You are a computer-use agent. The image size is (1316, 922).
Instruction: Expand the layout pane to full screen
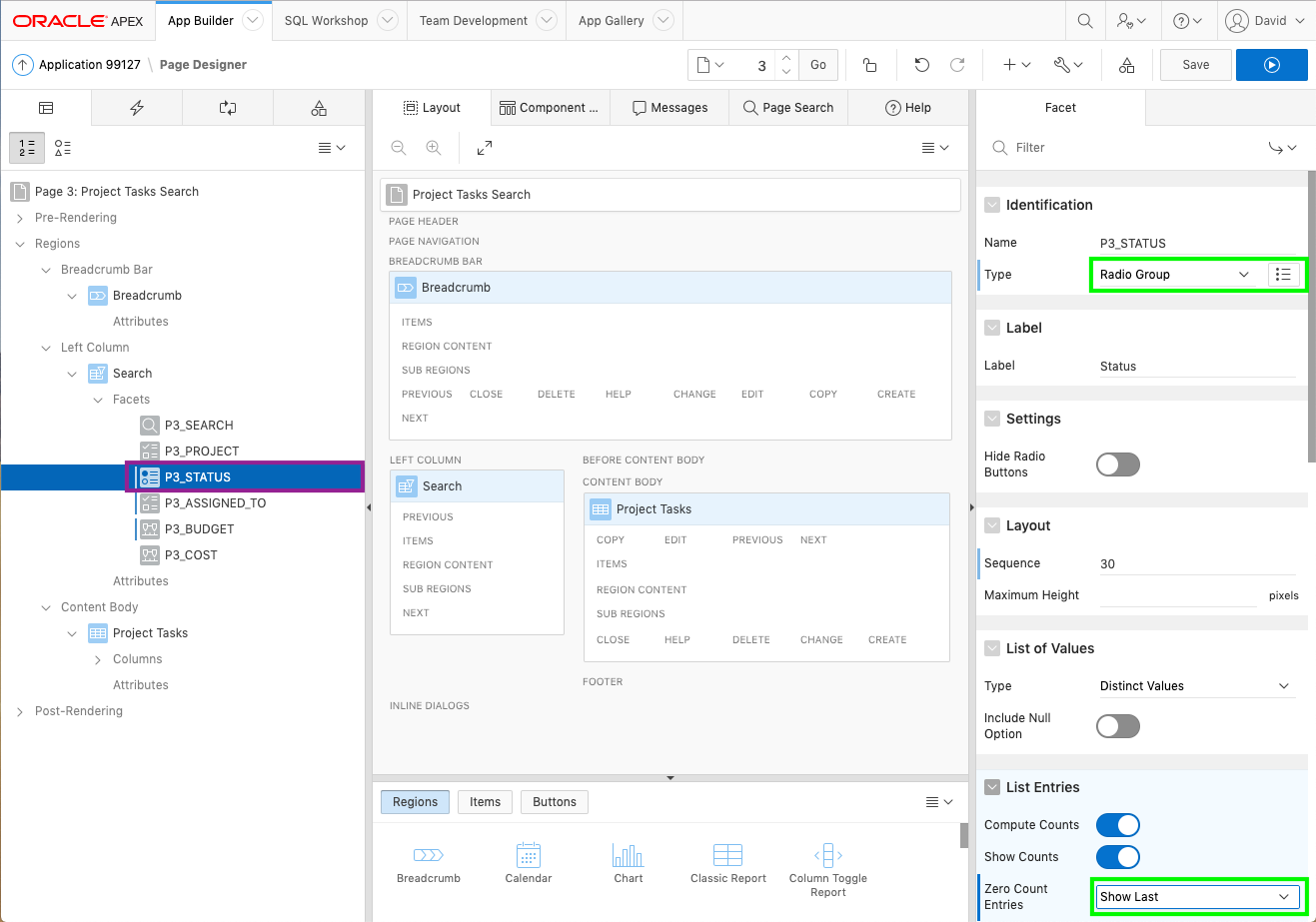[485, 148]
